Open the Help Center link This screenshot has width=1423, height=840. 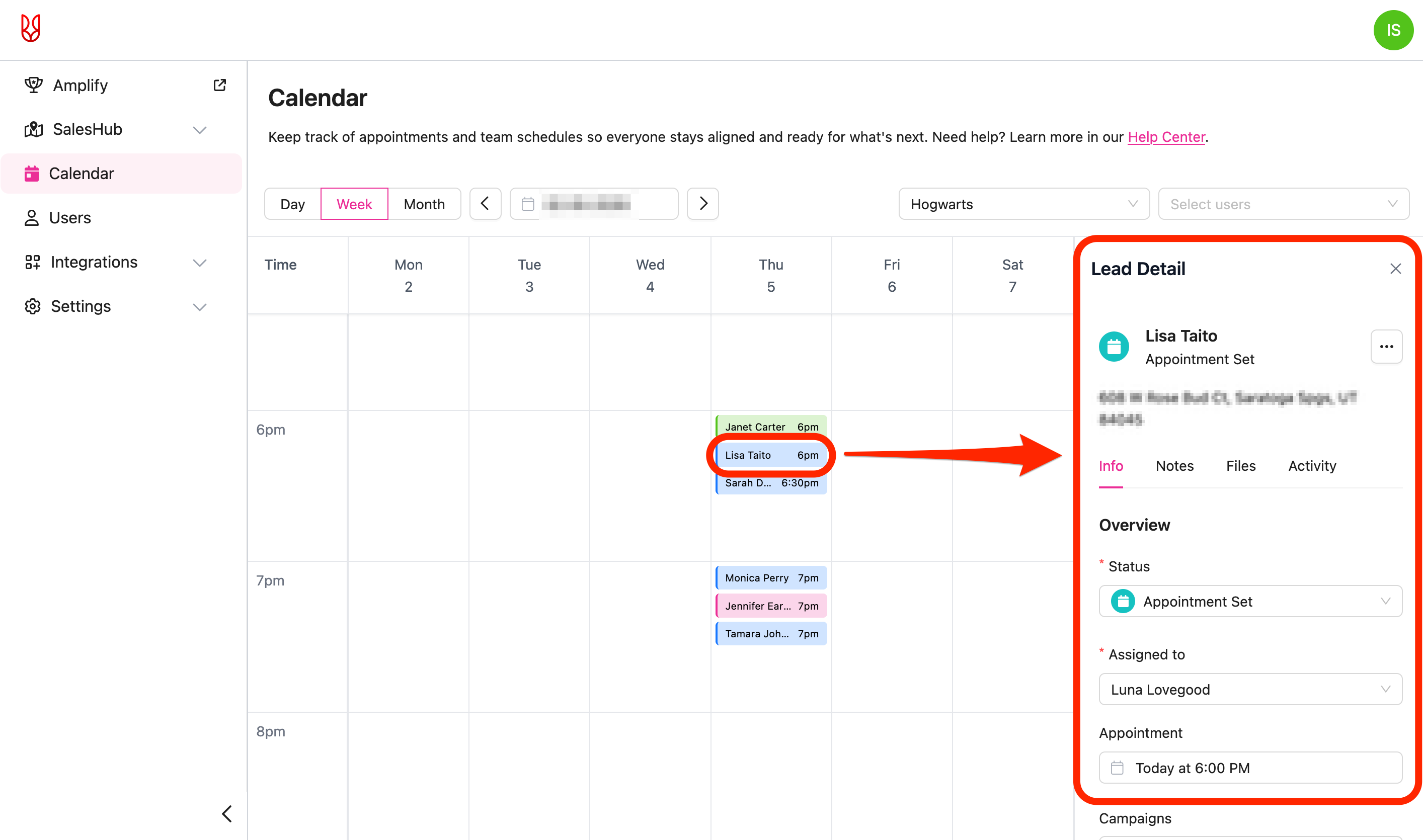click(x=1166, y=137)
